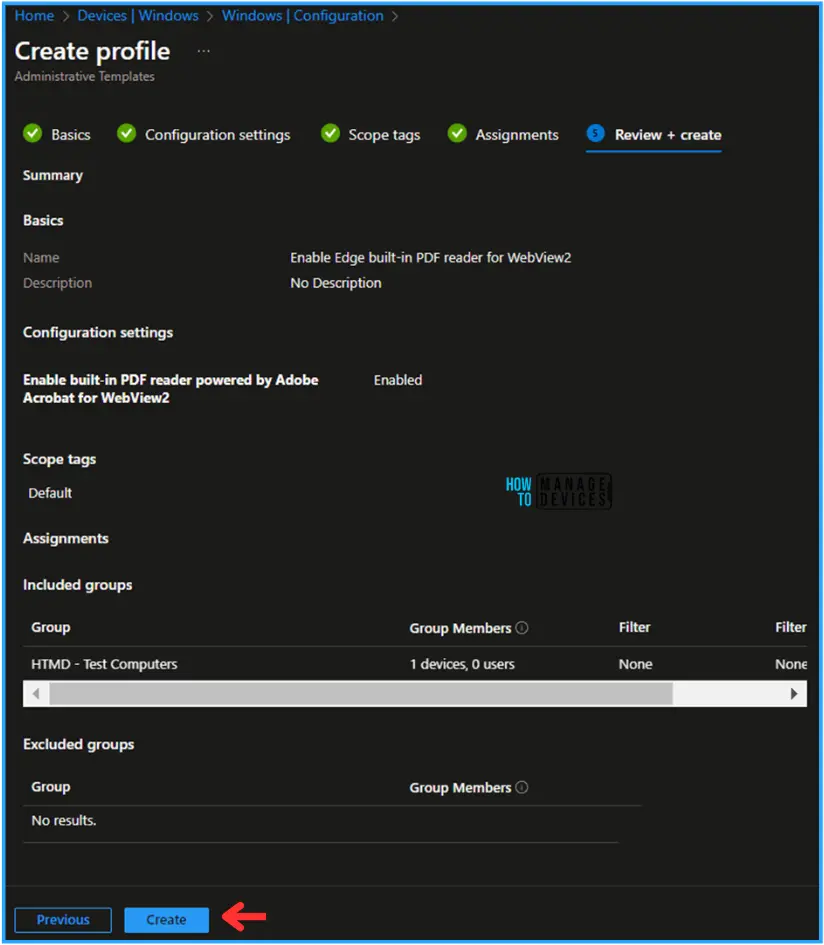Screen dimensions: 824x945
Task: Click the 'No results.' text in Excluded groups
Action: [64, 821]
